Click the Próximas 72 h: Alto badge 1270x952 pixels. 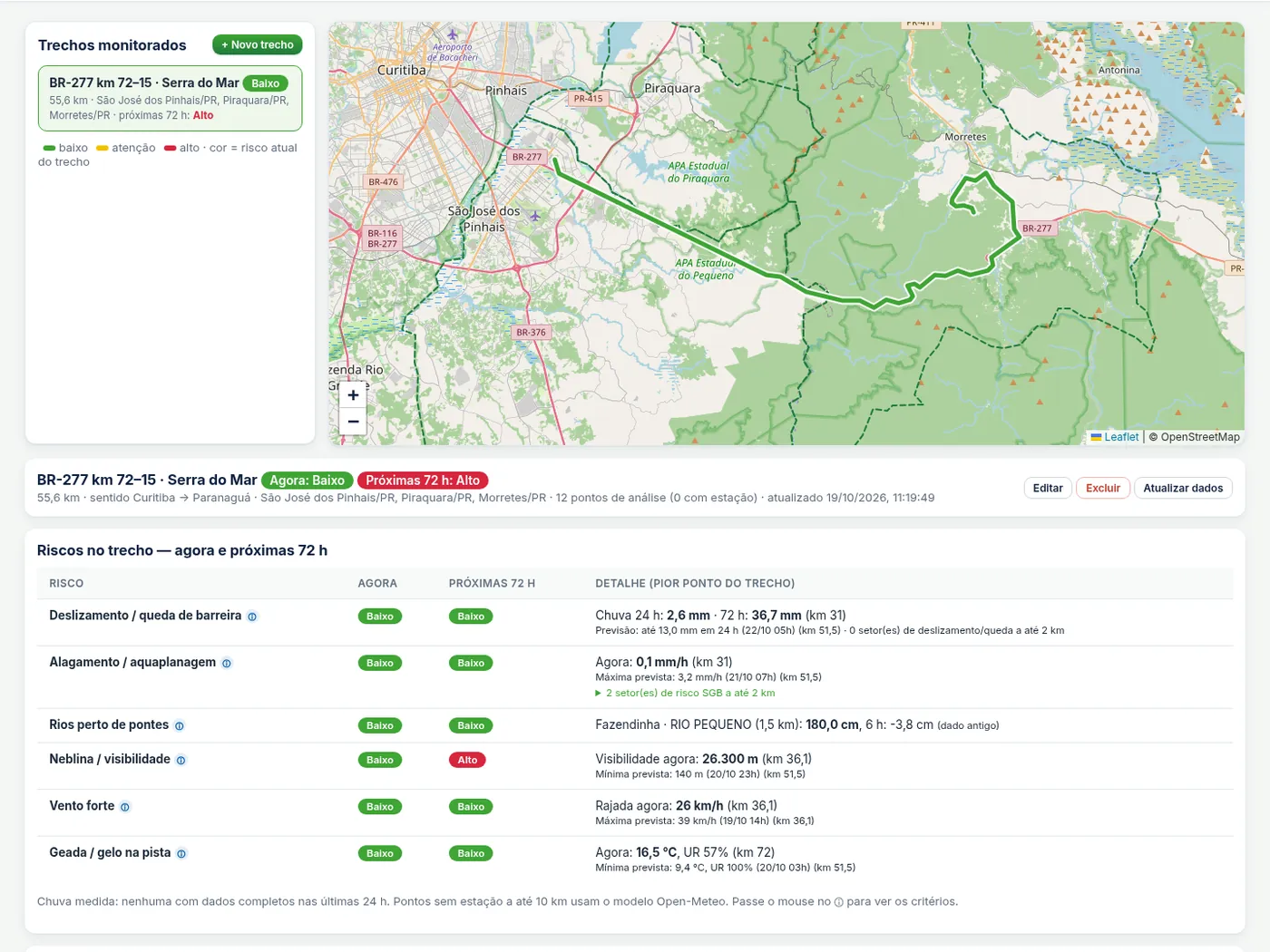pos(423,481)
